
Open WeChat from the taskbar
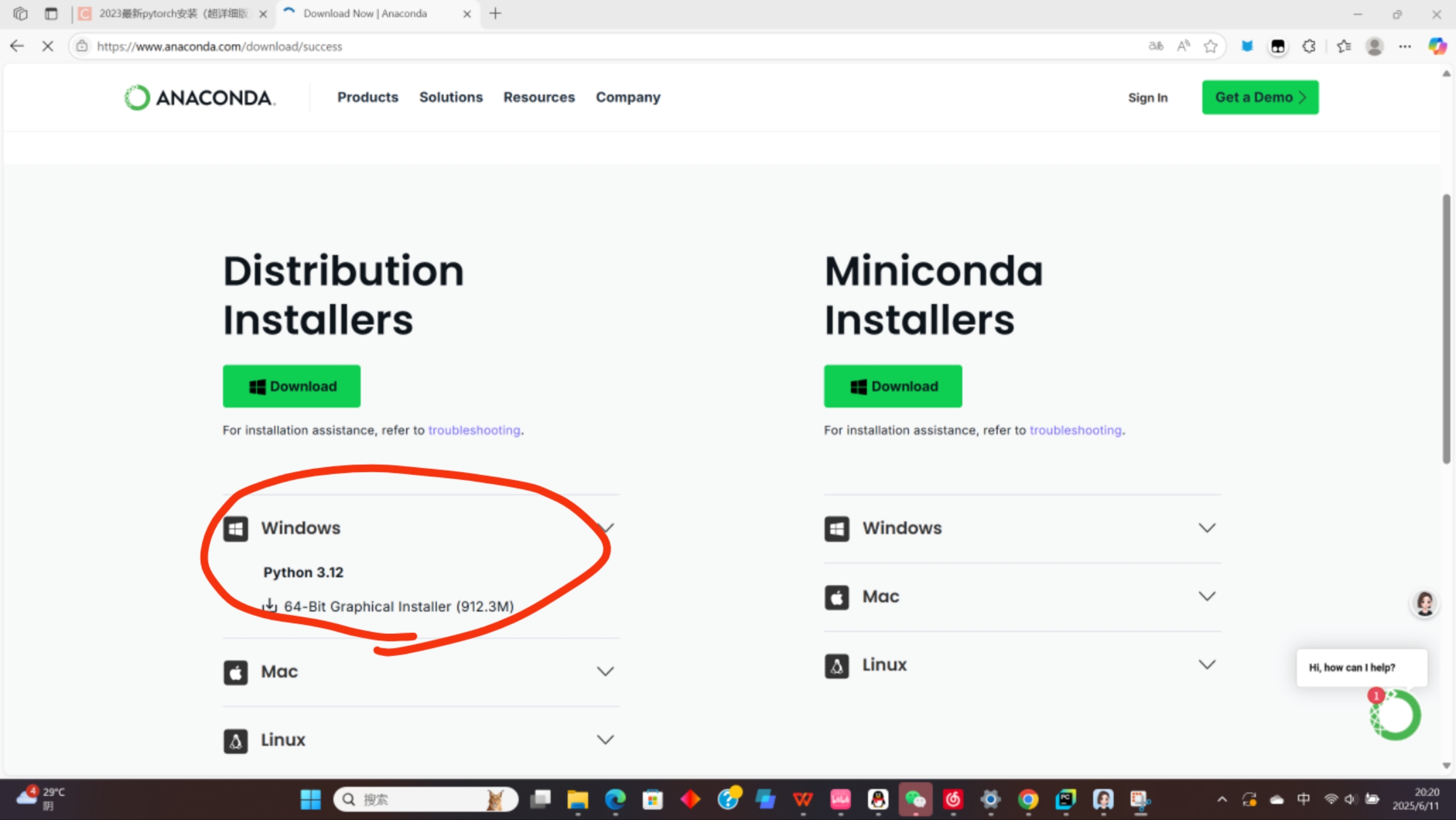[915, 800]
